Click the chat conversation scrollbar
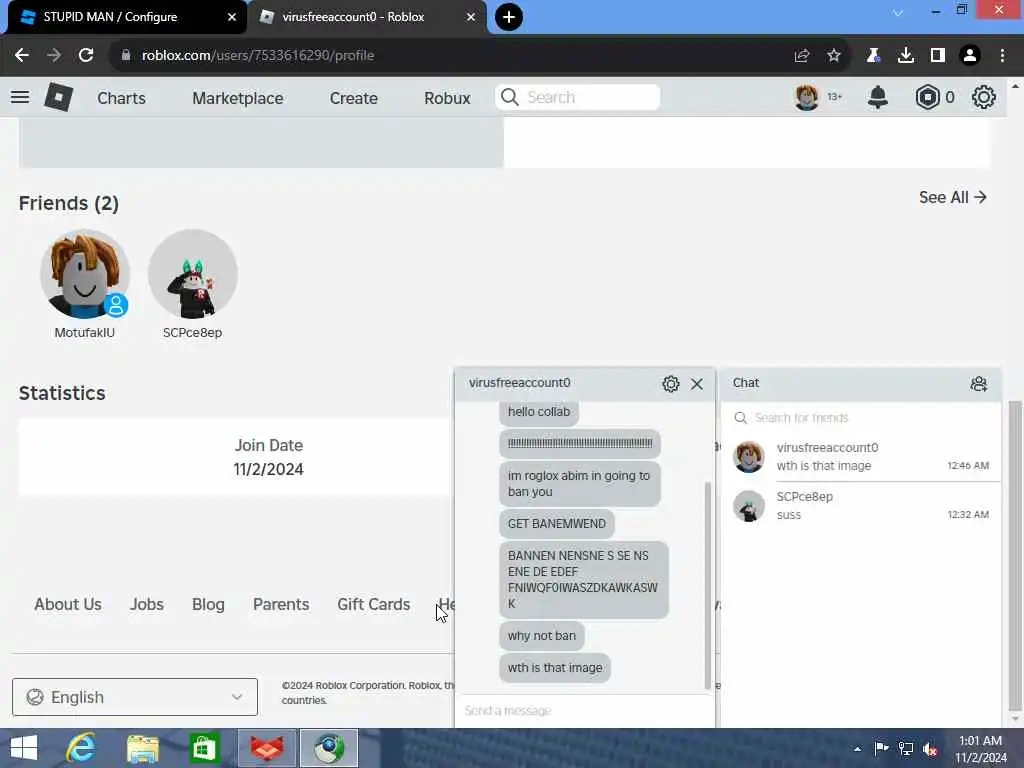This screenshot has height=768, width=1024. click(707, 584)
